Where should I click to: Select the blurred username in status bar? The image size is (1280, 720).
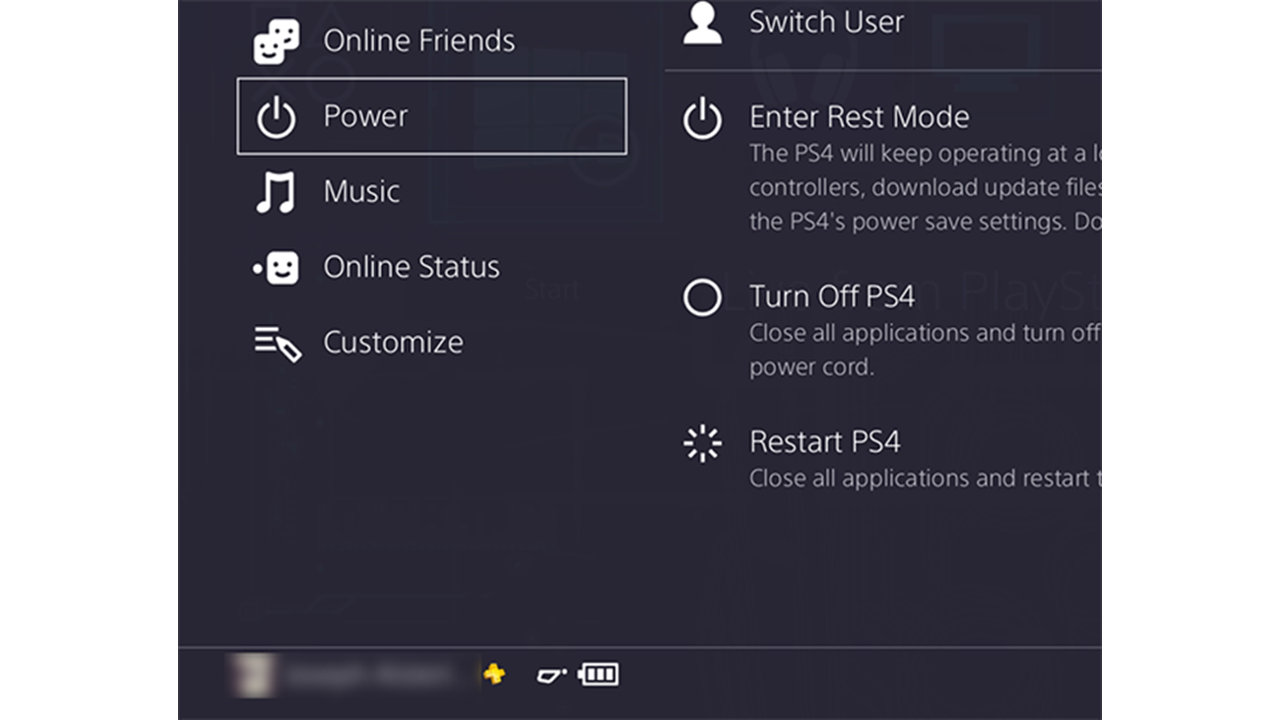point(374,675)
